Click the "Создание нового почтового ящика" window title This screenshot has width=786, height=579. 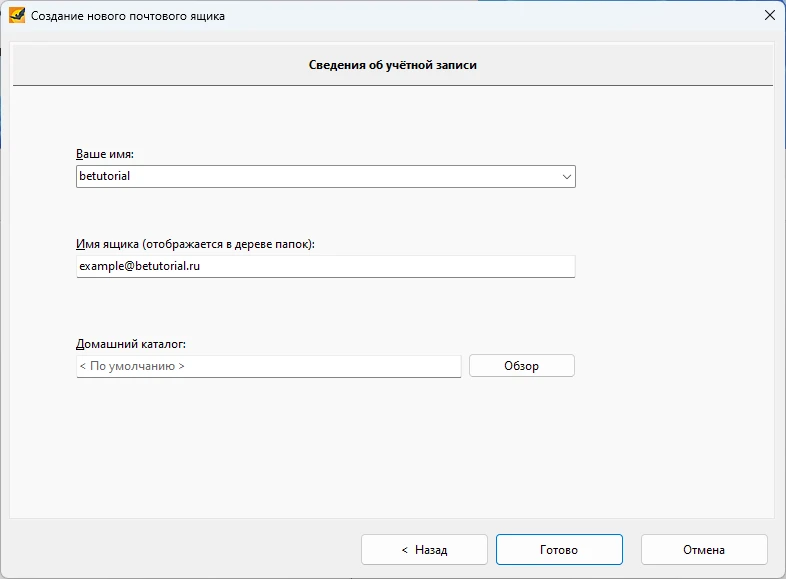point(128,16)
